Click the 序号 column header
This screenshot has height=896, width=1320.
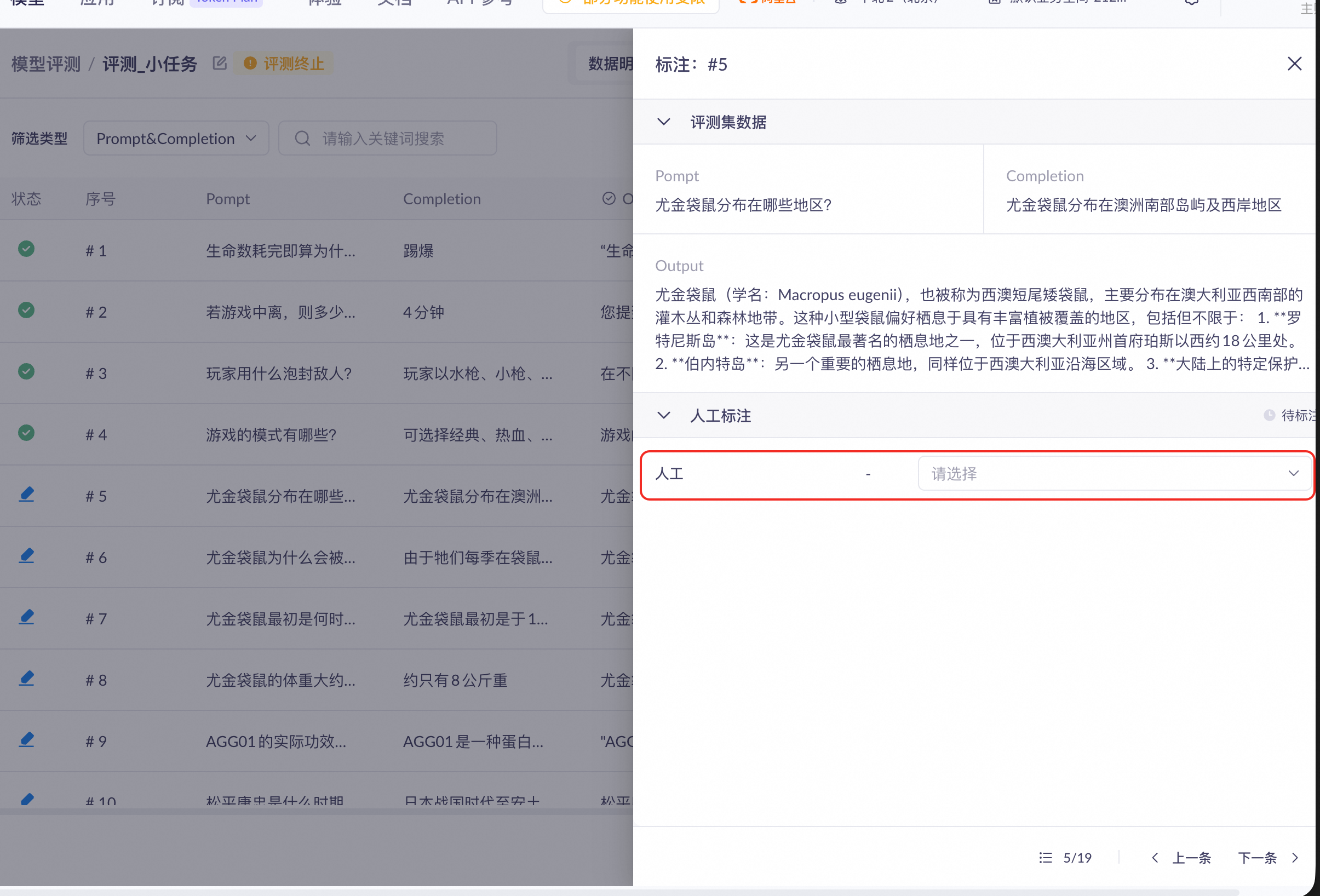[x=101, y=199]
